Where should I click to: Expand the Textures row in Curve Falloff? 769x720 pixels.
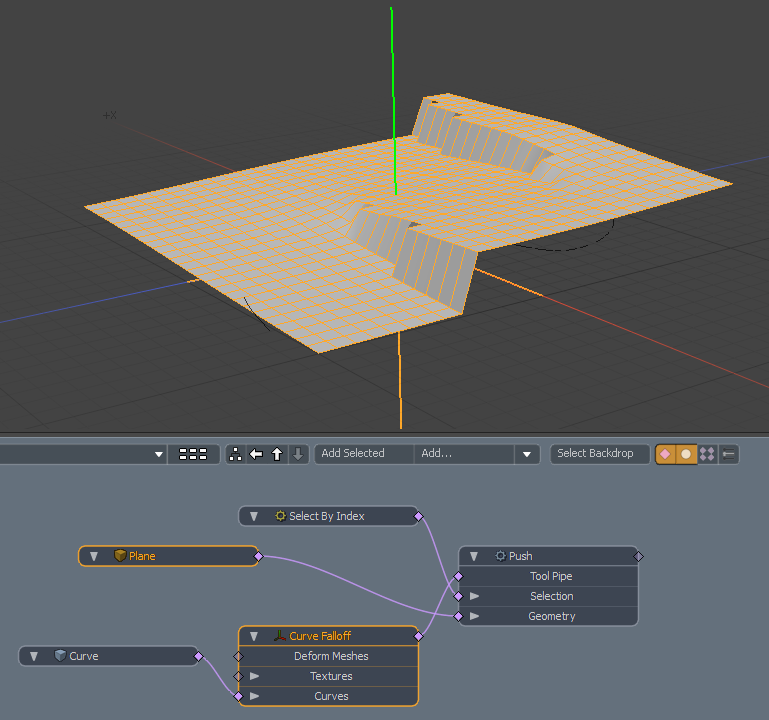pyautogui.click(x=255, y=676)
